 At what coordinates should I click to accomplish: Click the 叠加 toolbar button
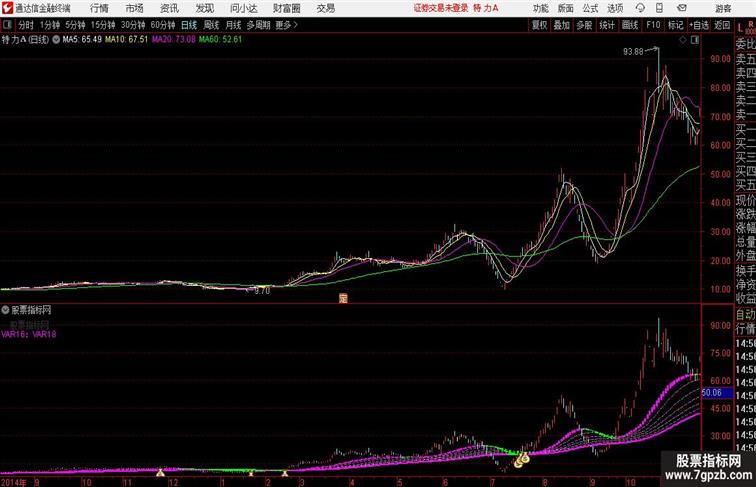(562, 25)
